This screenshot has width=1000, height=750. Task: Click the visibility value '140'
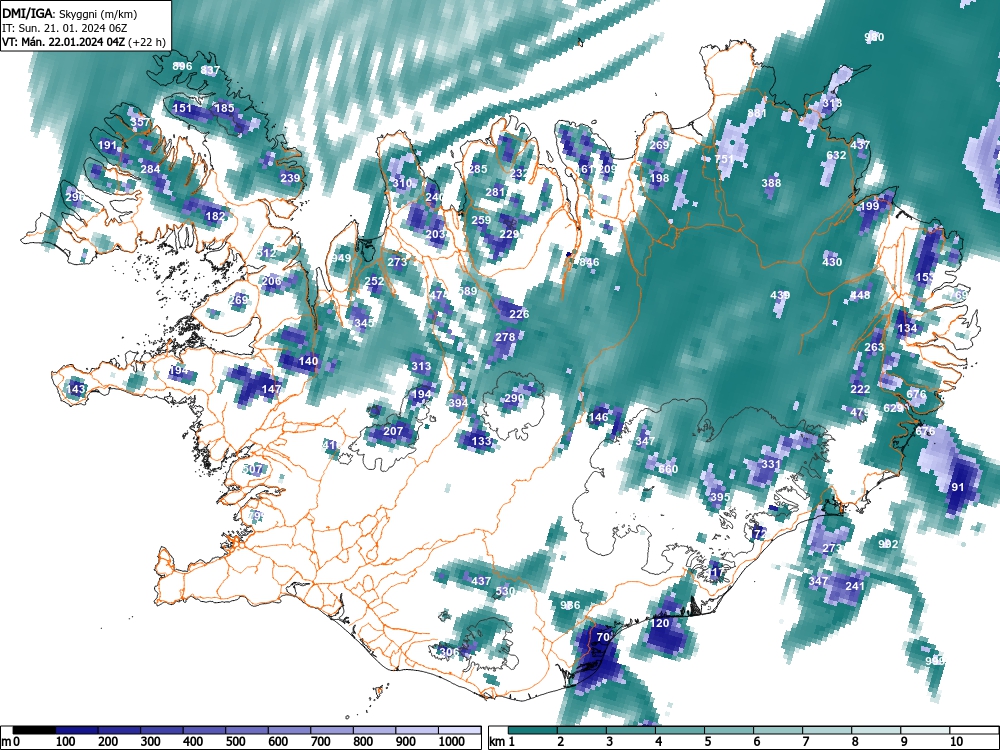pos(308,361)
